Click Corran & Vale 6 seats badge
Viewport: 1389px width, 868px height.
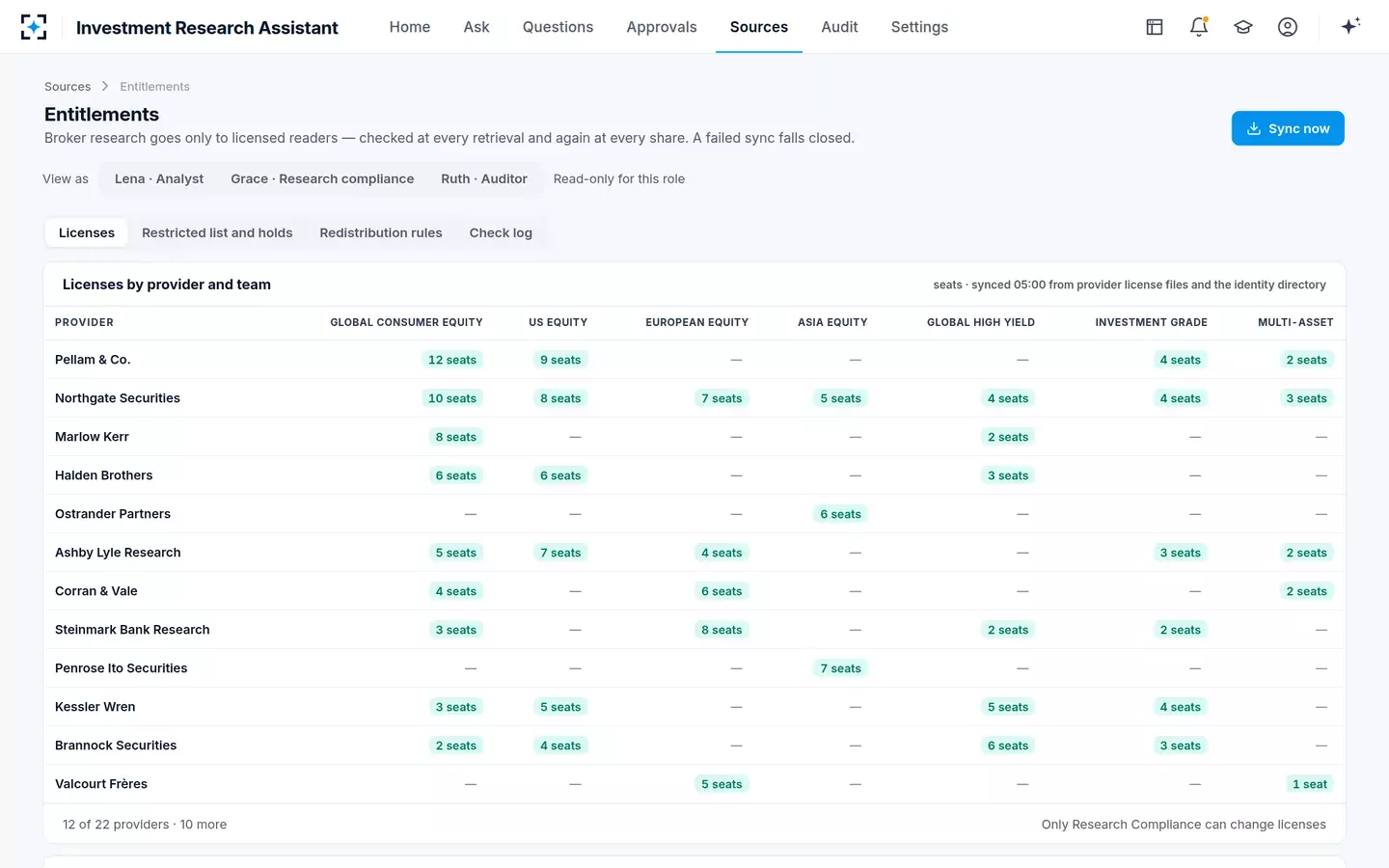[722, 591]
